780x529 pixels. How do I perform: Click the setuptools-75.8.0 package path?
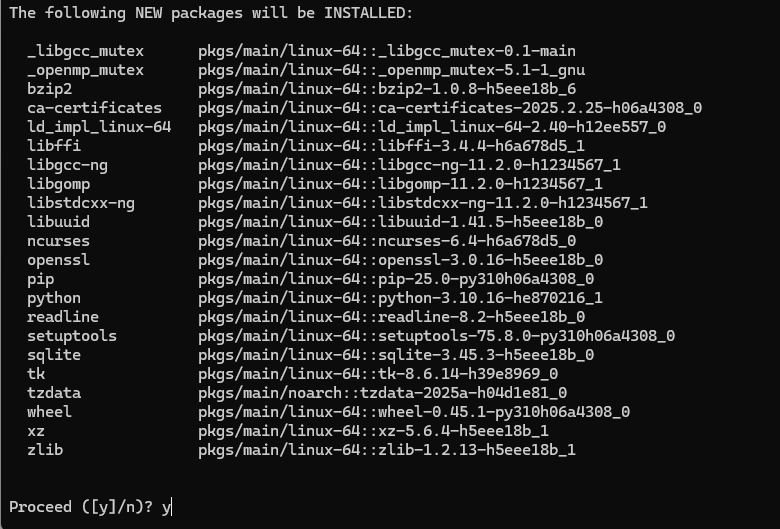(436, 336)
